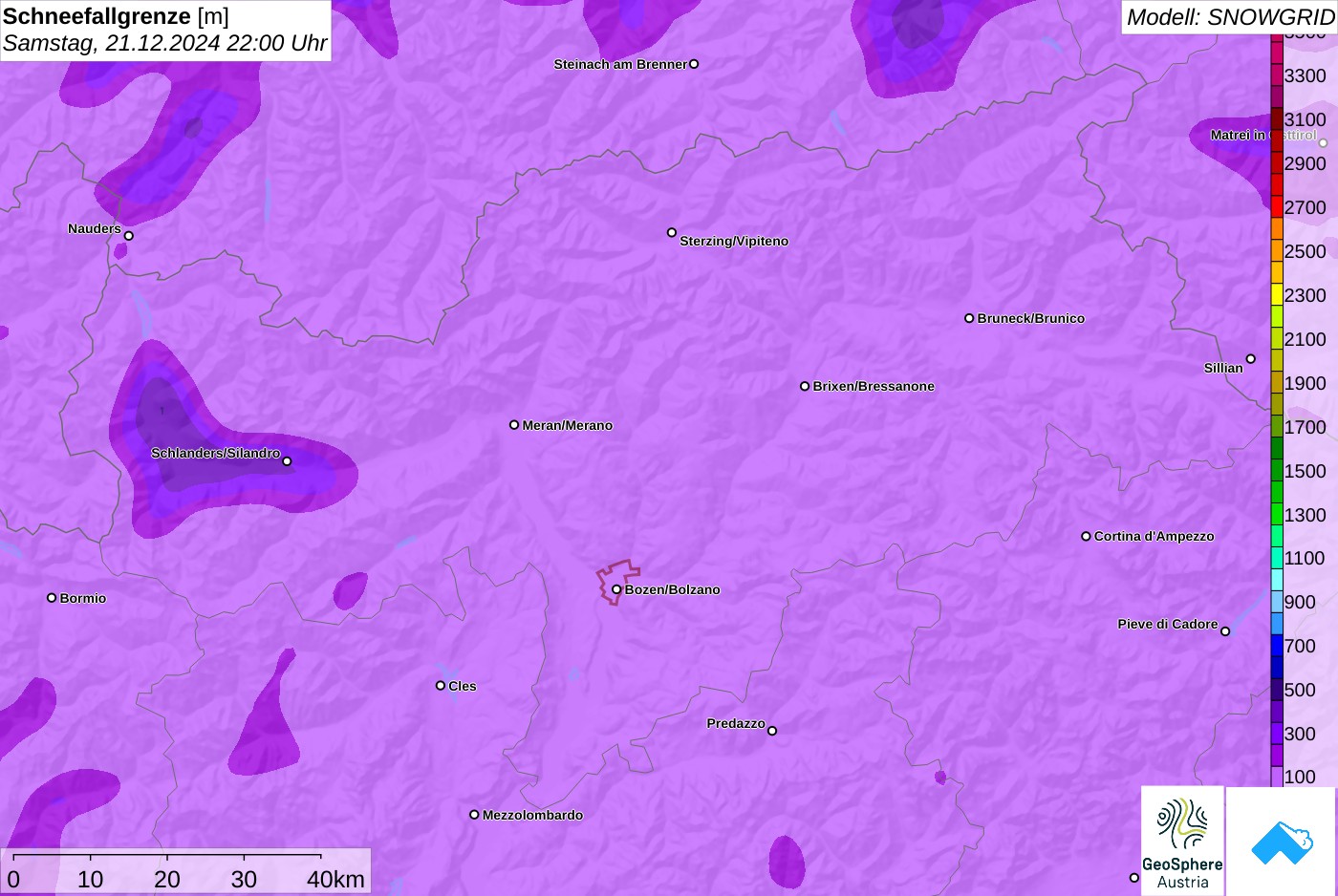Click the Meran/Merano label

pyautogui.click(x=568, y=425)
